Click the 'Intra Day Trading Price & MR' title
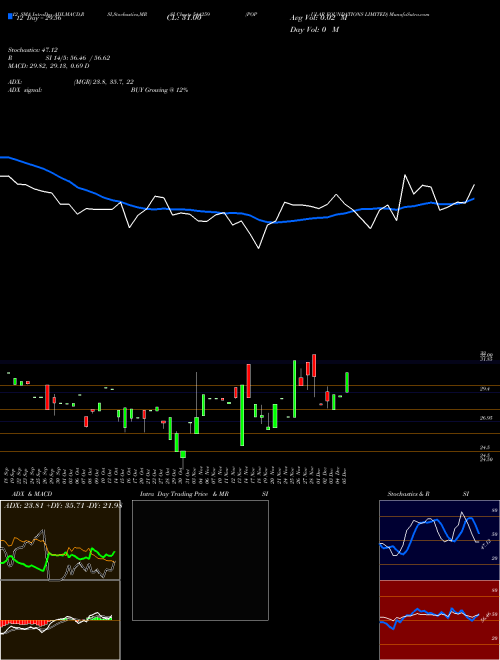This screenshot has width=500, height=660. pyautogui.click(x=184, y=494)
